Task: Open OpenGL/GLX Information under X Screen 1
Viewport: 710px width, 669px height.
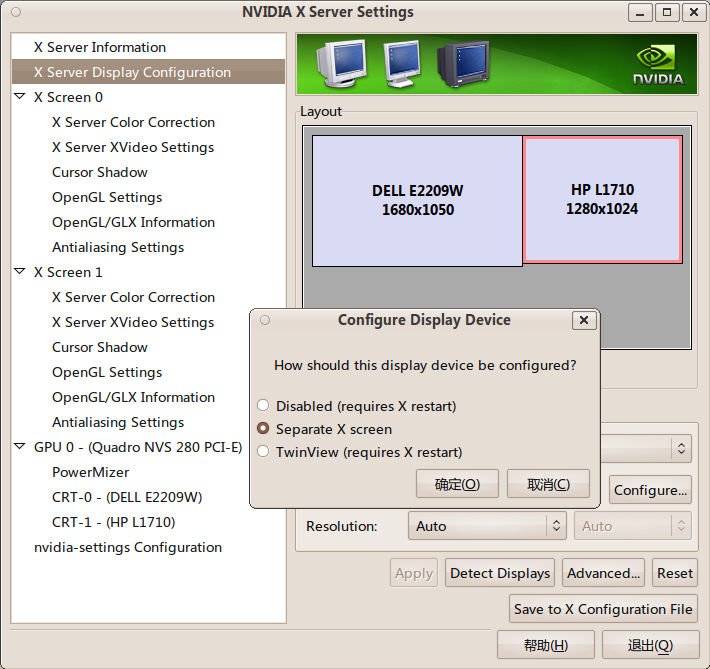Action: pyautogui.click(x=133, y=397)
